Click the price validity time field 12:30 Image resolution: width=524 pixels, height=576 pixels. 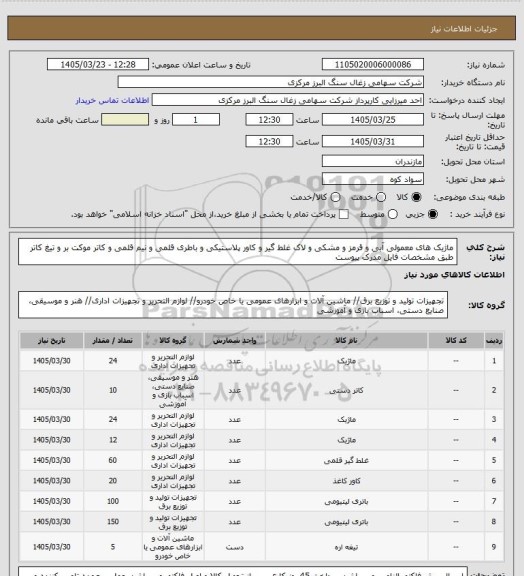click(269, 141)
